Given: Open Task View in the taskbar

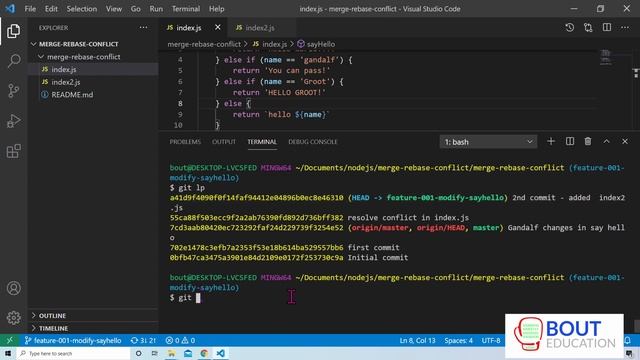Looking at the screenshot, I should (x=155, y=353).
